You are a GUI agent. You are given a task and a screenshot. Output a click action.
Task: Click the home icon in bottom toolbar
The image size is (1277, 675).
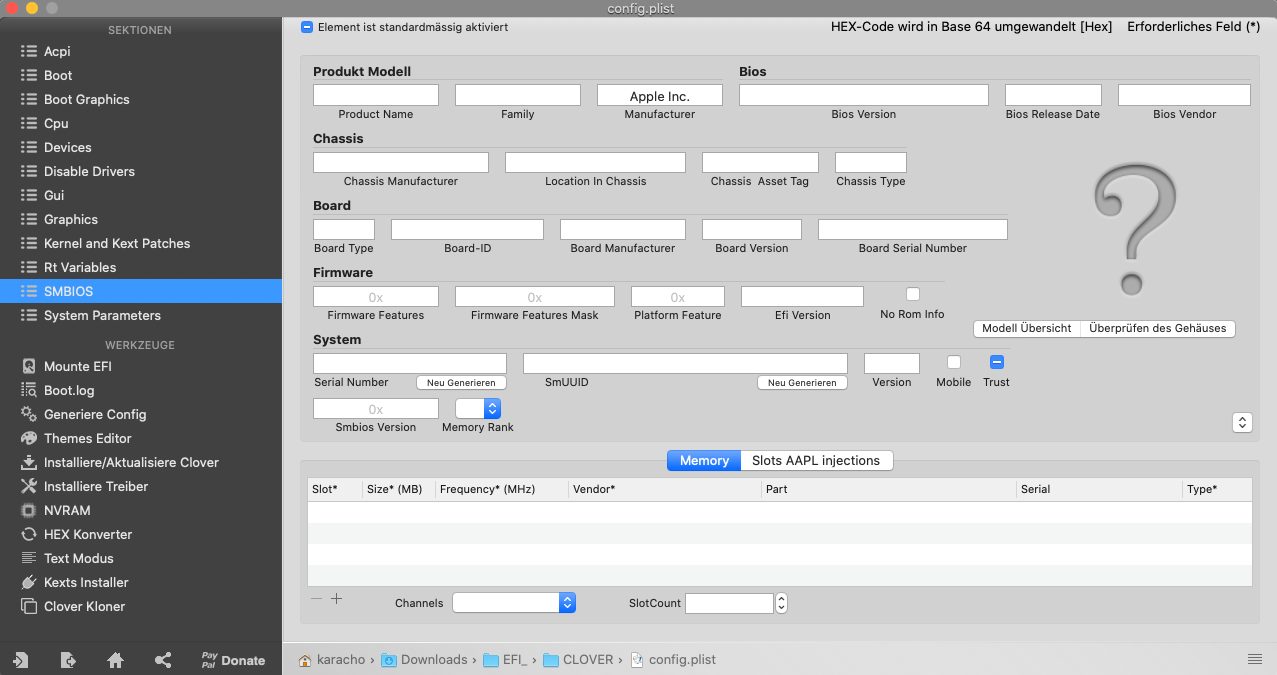pos(116,660)
